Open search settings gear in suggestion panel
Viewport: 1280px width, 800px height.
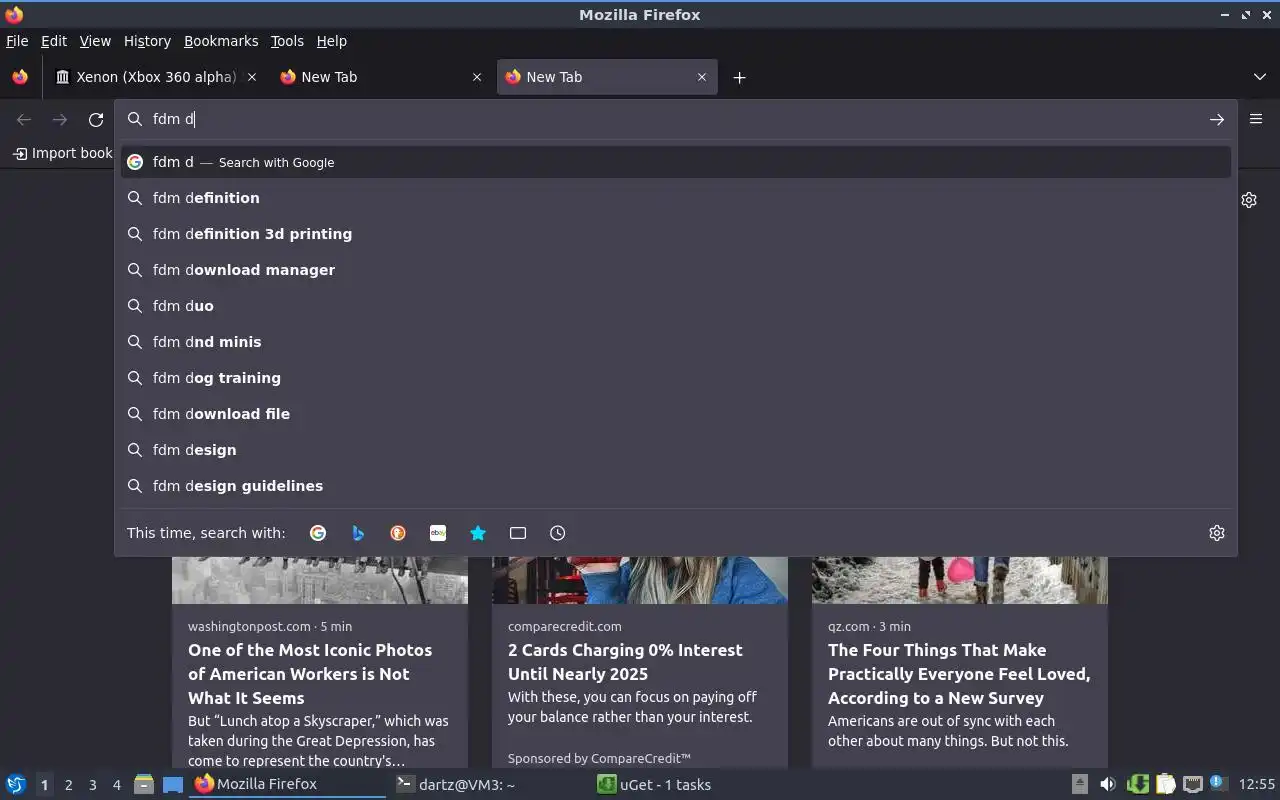(x=1217, y=533)
